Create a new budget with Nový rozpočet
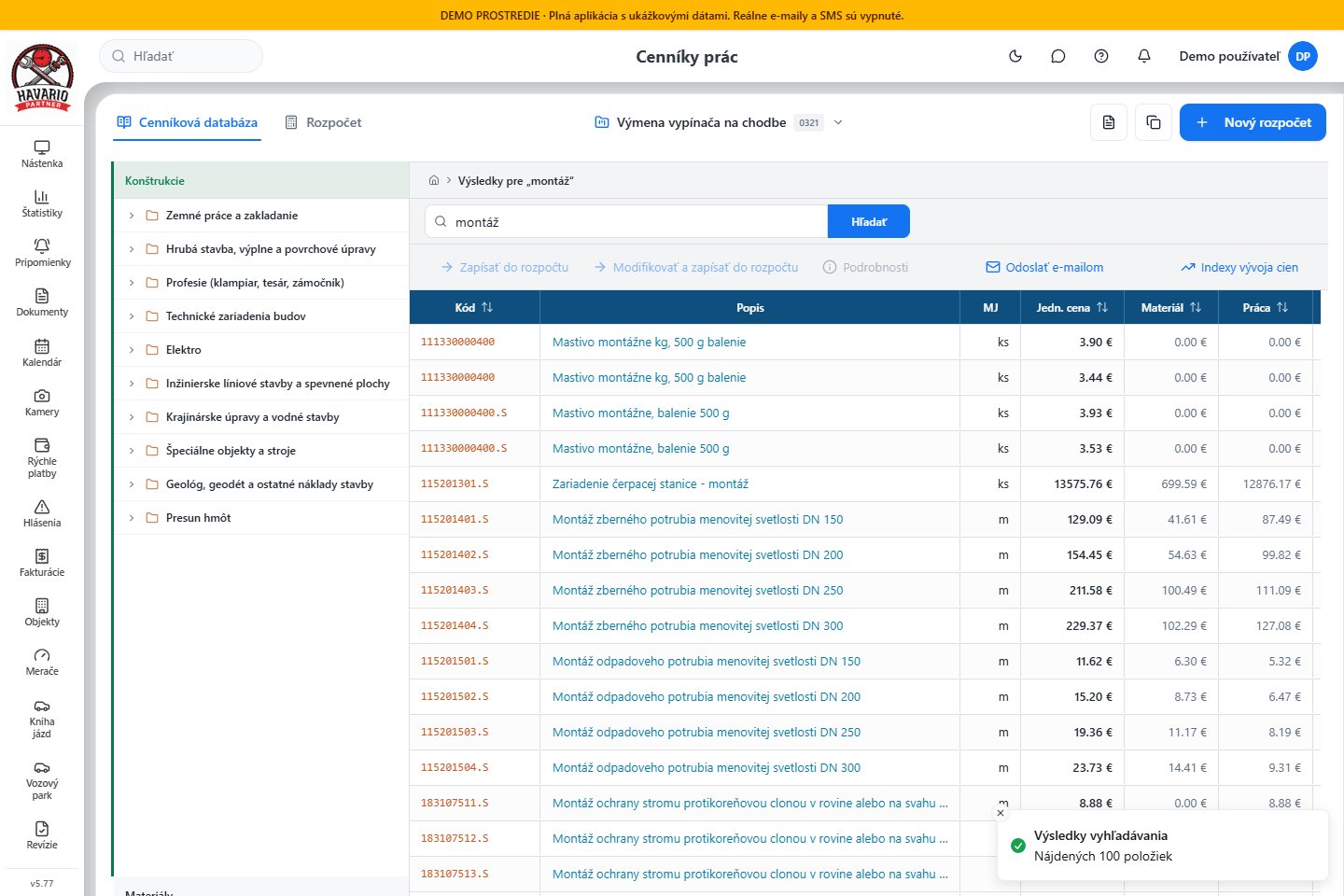The width and height of the screenshot is (1344, 896). coord(1253,122)
